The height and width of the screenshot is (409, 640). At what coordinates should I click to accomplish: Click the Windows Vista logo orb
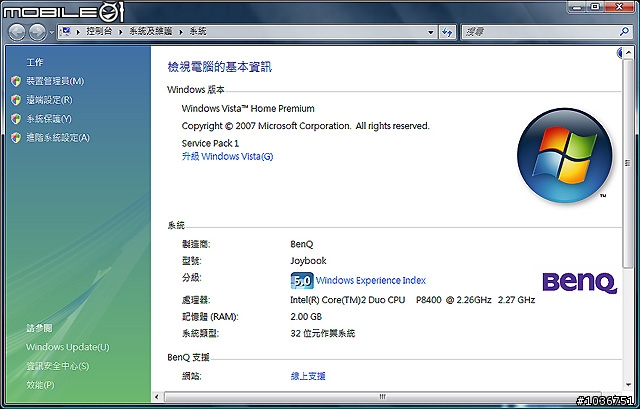click(x=565, y=156)
